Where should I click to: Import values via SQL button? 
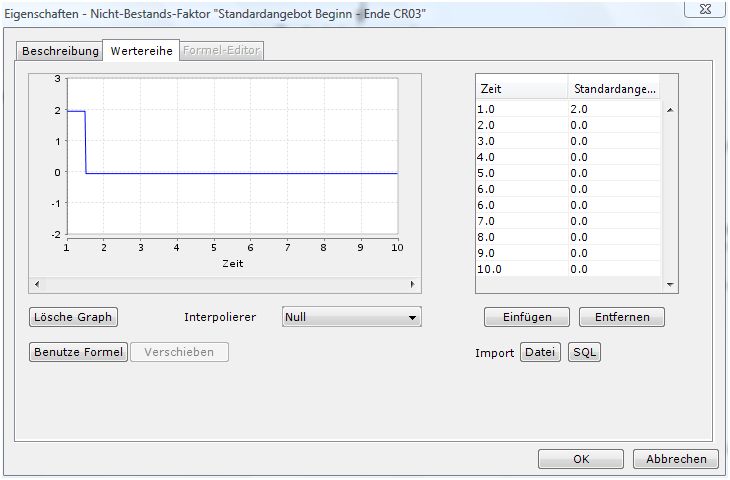click(x=584, y=352)
